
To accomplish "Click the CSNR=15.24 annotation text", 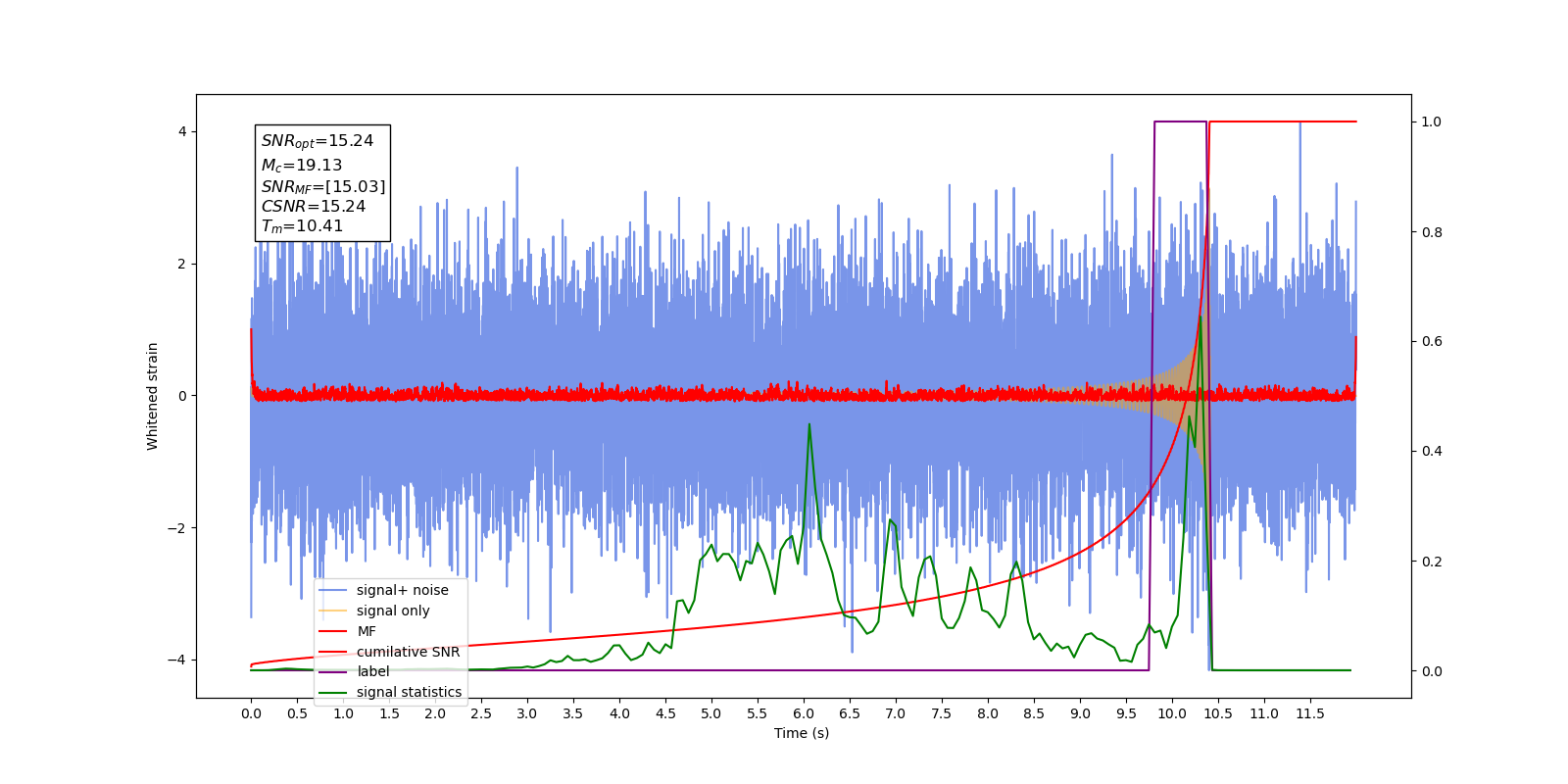I will pyautogui.click(x=314, y=207).
